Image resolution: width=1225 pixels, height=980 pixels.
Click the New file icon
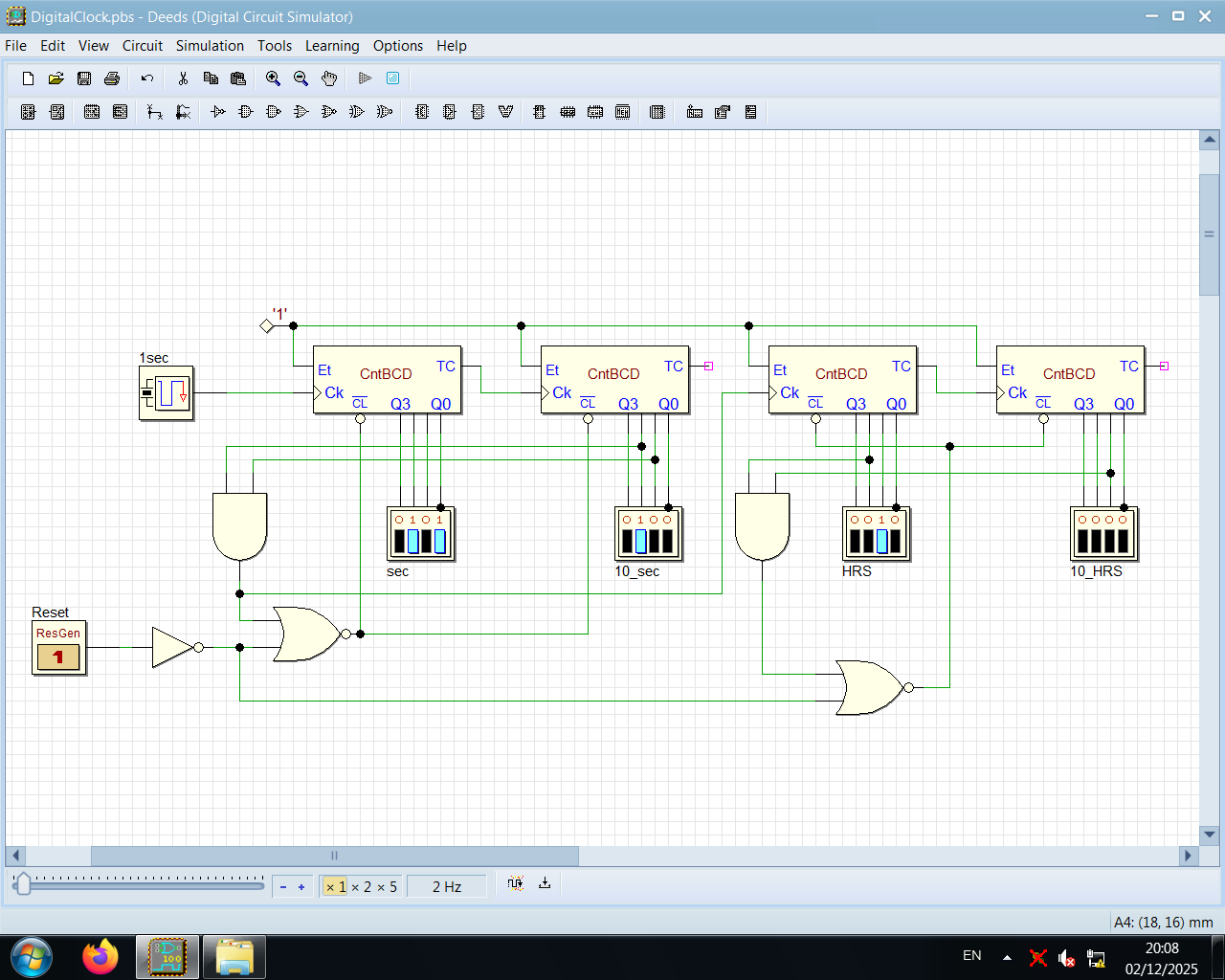click(x=28, y=78)
